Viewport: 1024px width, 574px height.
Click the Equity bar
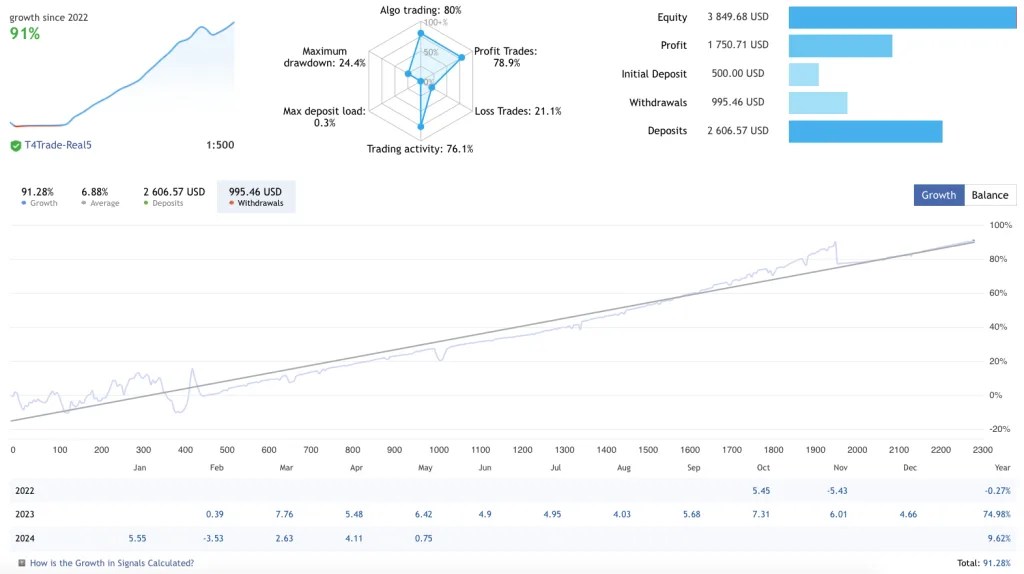click(x=902, y=17)
